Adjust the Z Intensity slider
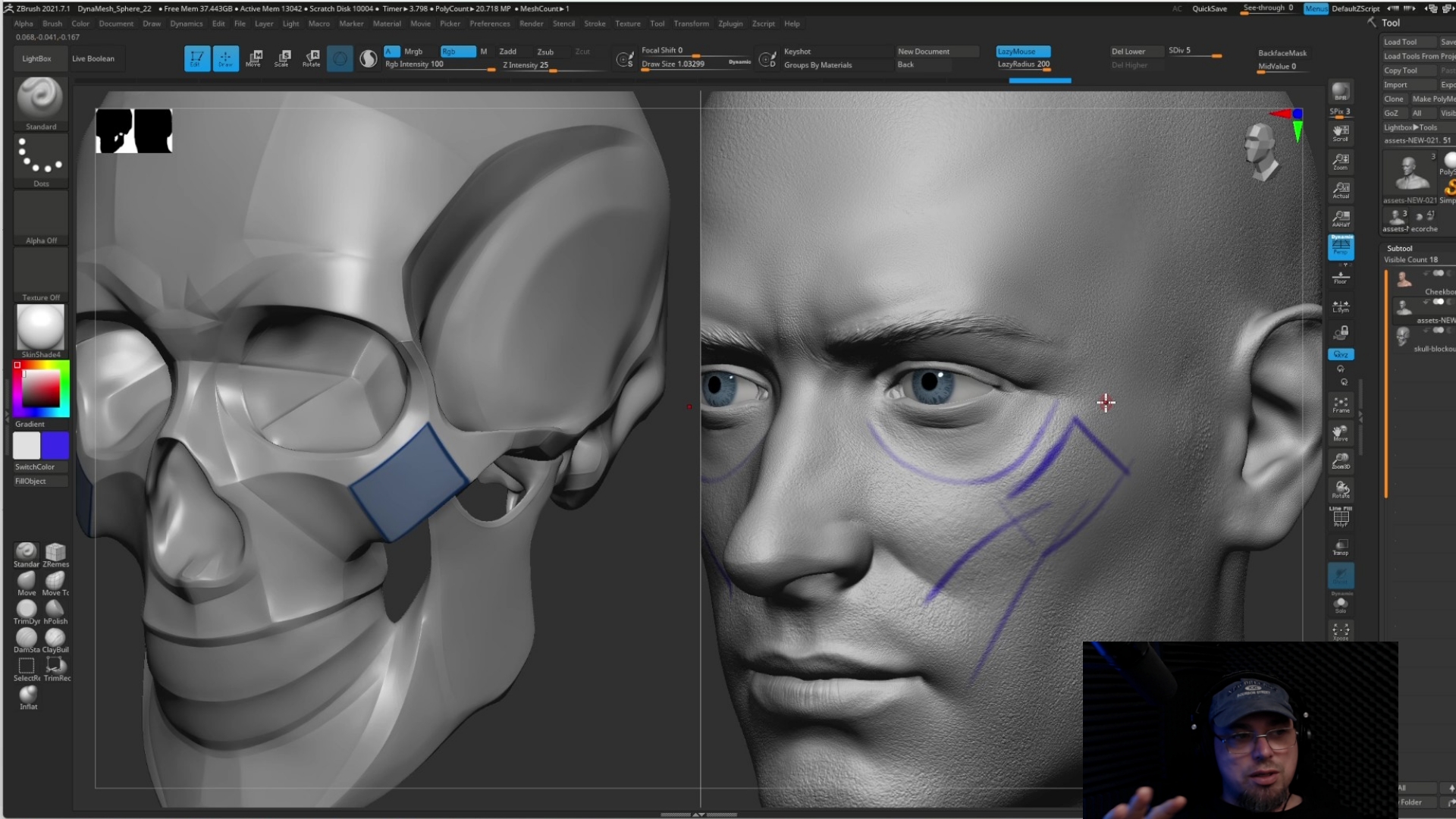The height and width of the screenshot is (819, 1456). pos(554,65)
